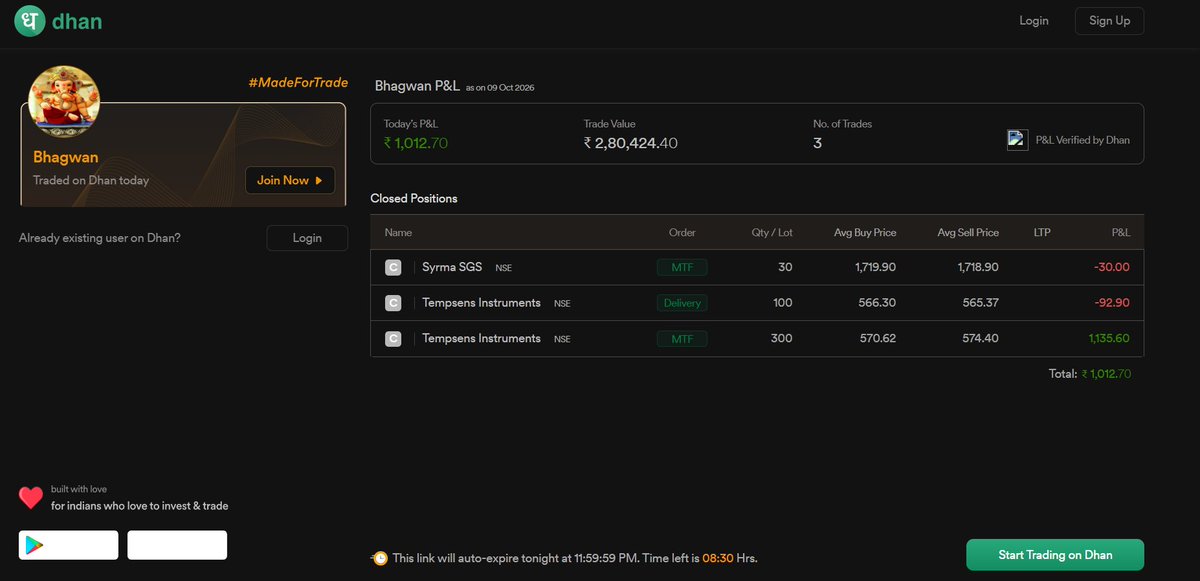
Task: Click Today's P&L value ₹ 1,012.70
Action: coord(416,143)
